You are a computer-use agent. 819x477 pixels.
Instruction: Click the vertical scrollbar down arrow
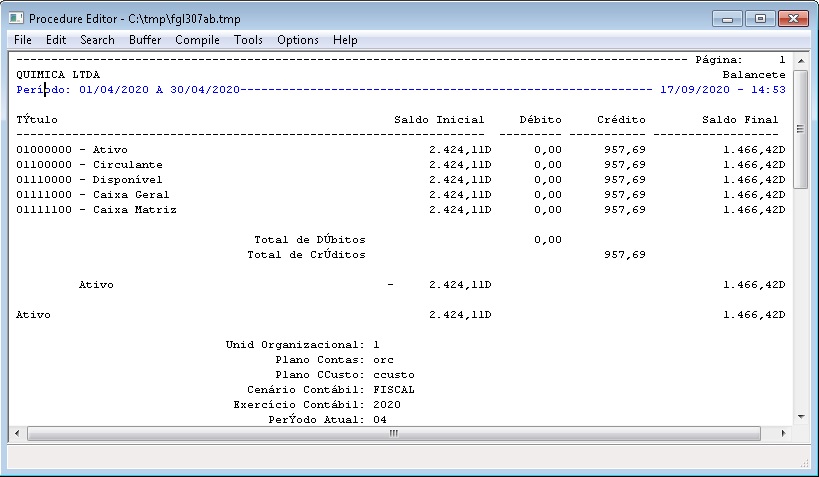click(801, 417)
